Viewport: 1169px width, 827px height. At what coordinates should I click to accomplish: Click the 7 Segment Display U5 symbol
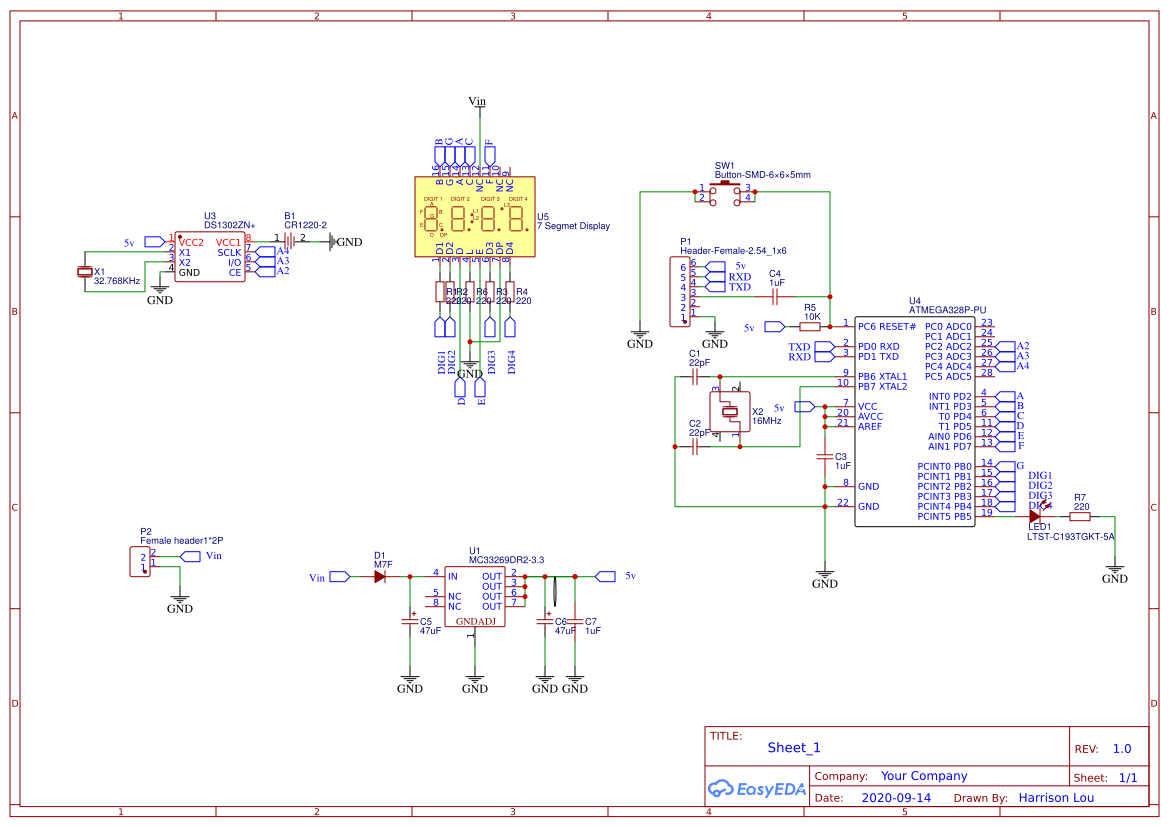pyautogui.click(x=473, y=215)
